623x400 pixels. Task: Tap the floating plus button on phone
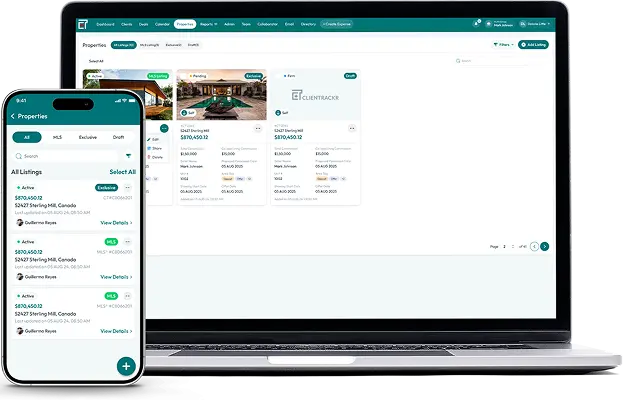126,366
